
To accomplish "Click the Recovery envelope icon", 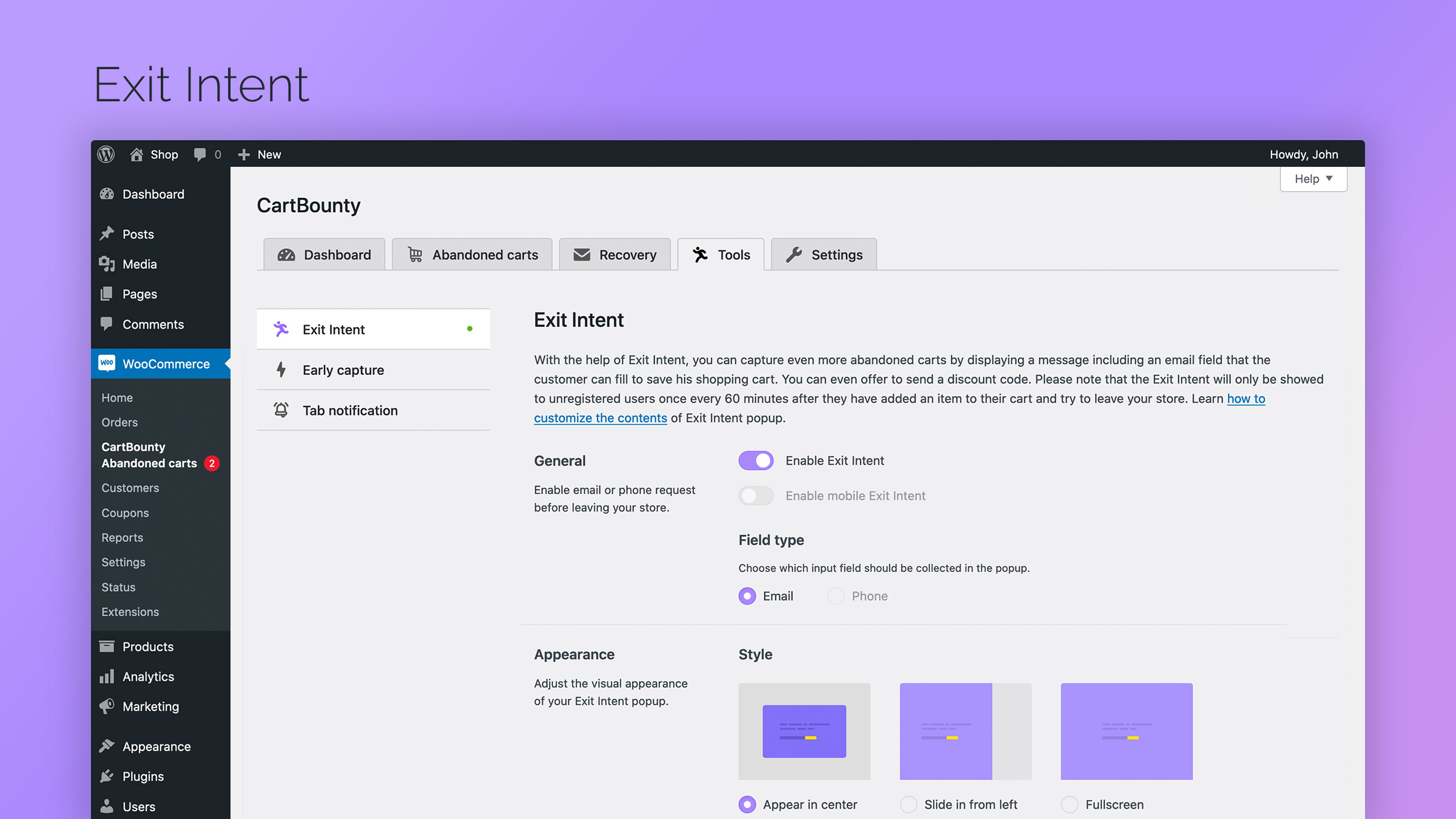I will tap(580, 254).
